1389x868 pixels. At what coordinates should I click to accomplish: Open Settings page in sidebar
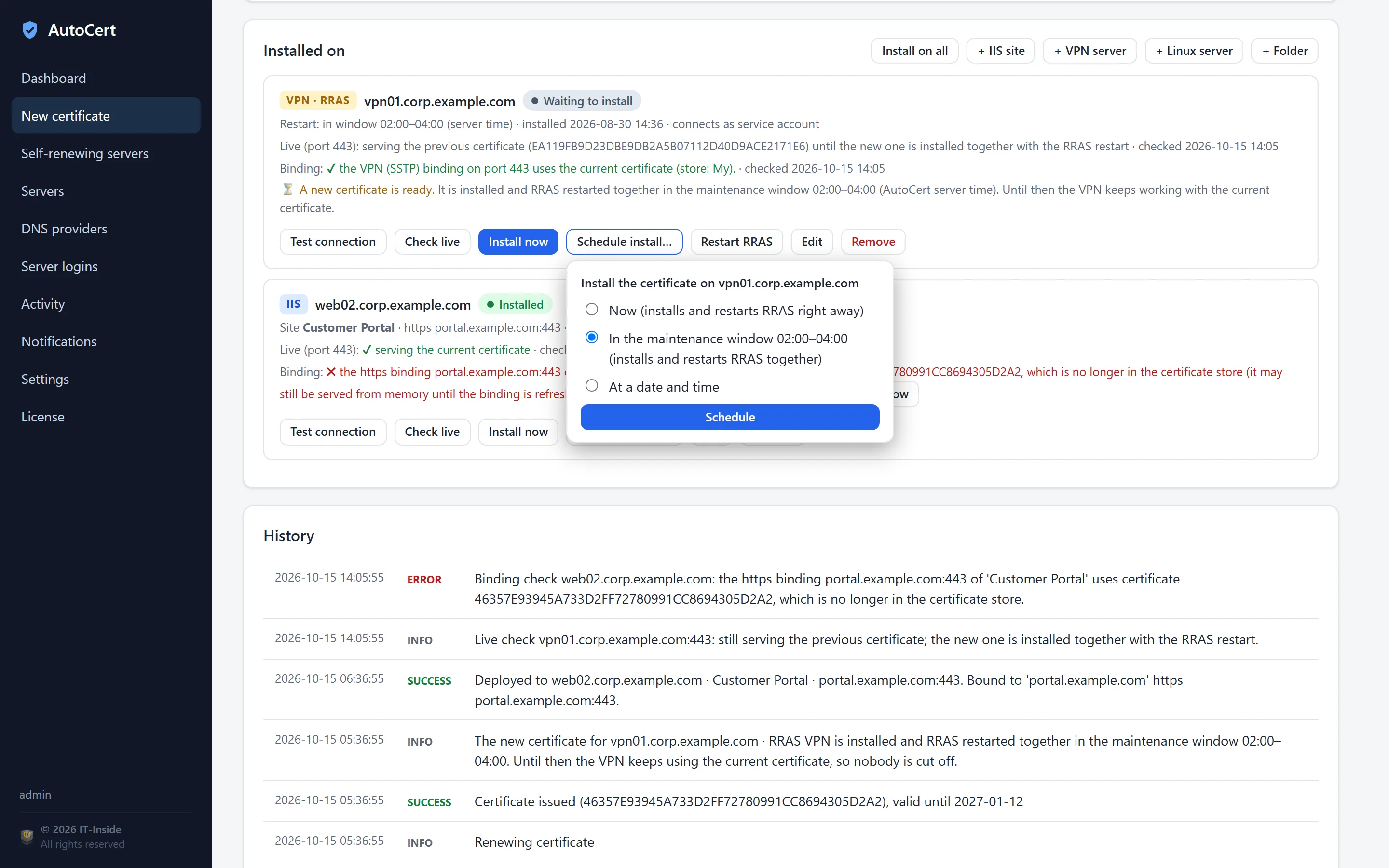tap(106, 379)
